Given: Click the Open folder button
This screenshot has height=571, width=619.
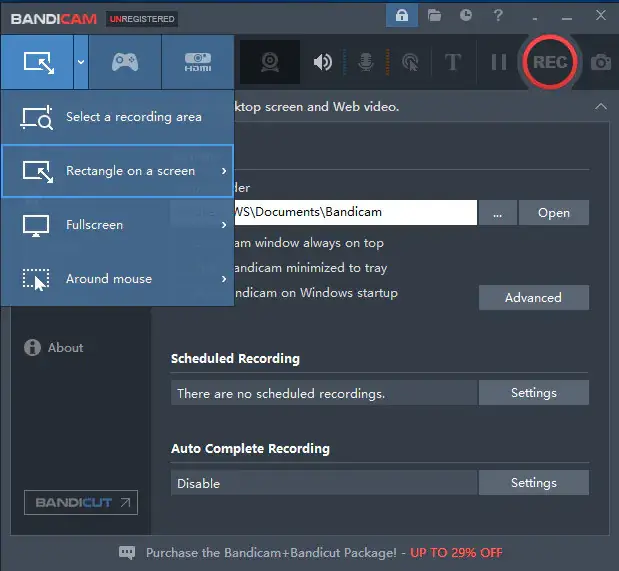Looking at the screenshot, I should tap(554, 212).
